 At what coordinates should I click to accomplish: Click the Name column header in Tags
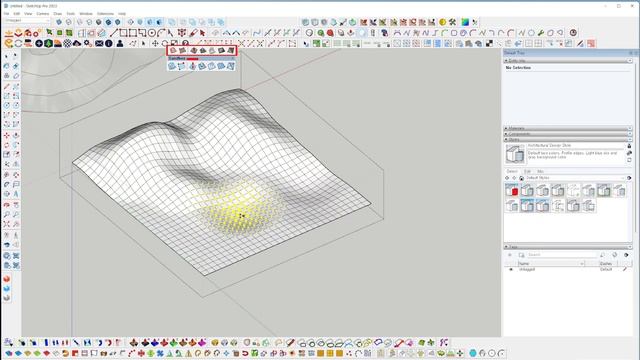[x=551, y=264]
